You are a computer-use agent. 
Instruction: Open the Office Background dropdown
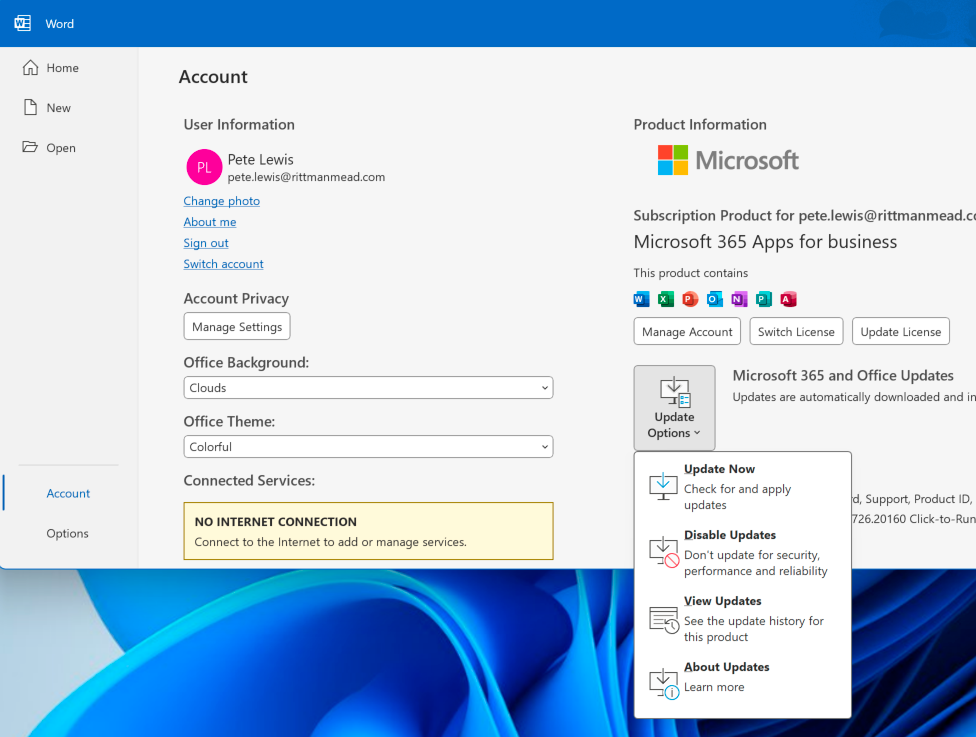click(x=368, y=388)
